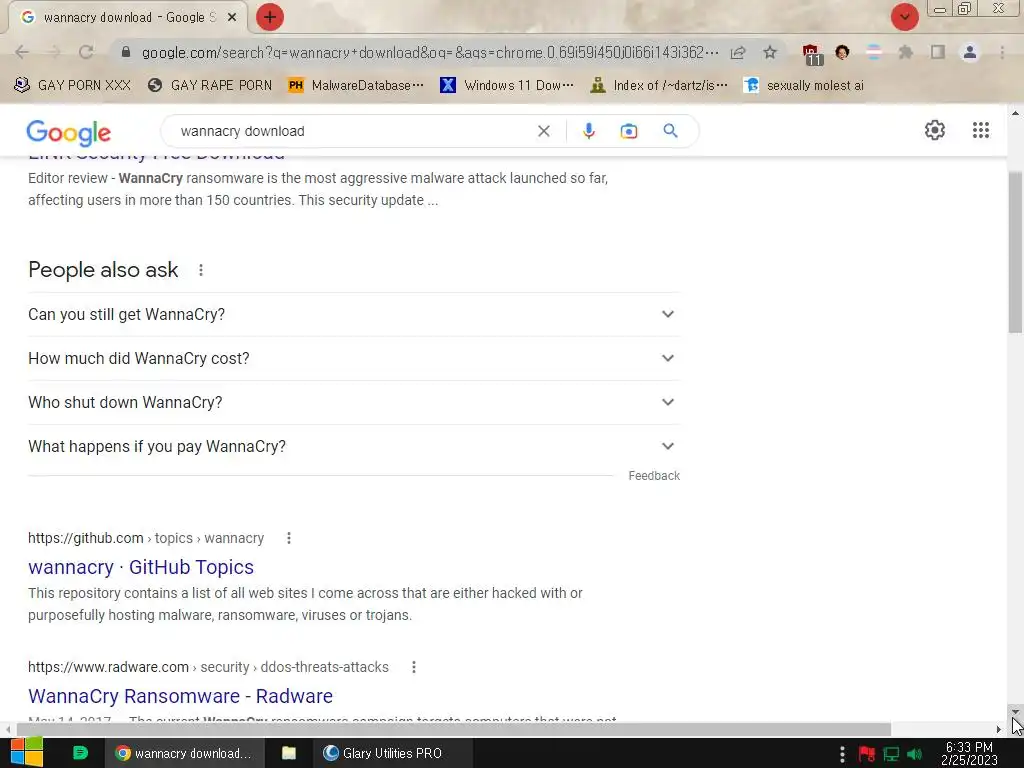Expand 'What happens if you pay WannaCry?'
The height and width of the screenshot is (768, 1024).
click(354, 447)
